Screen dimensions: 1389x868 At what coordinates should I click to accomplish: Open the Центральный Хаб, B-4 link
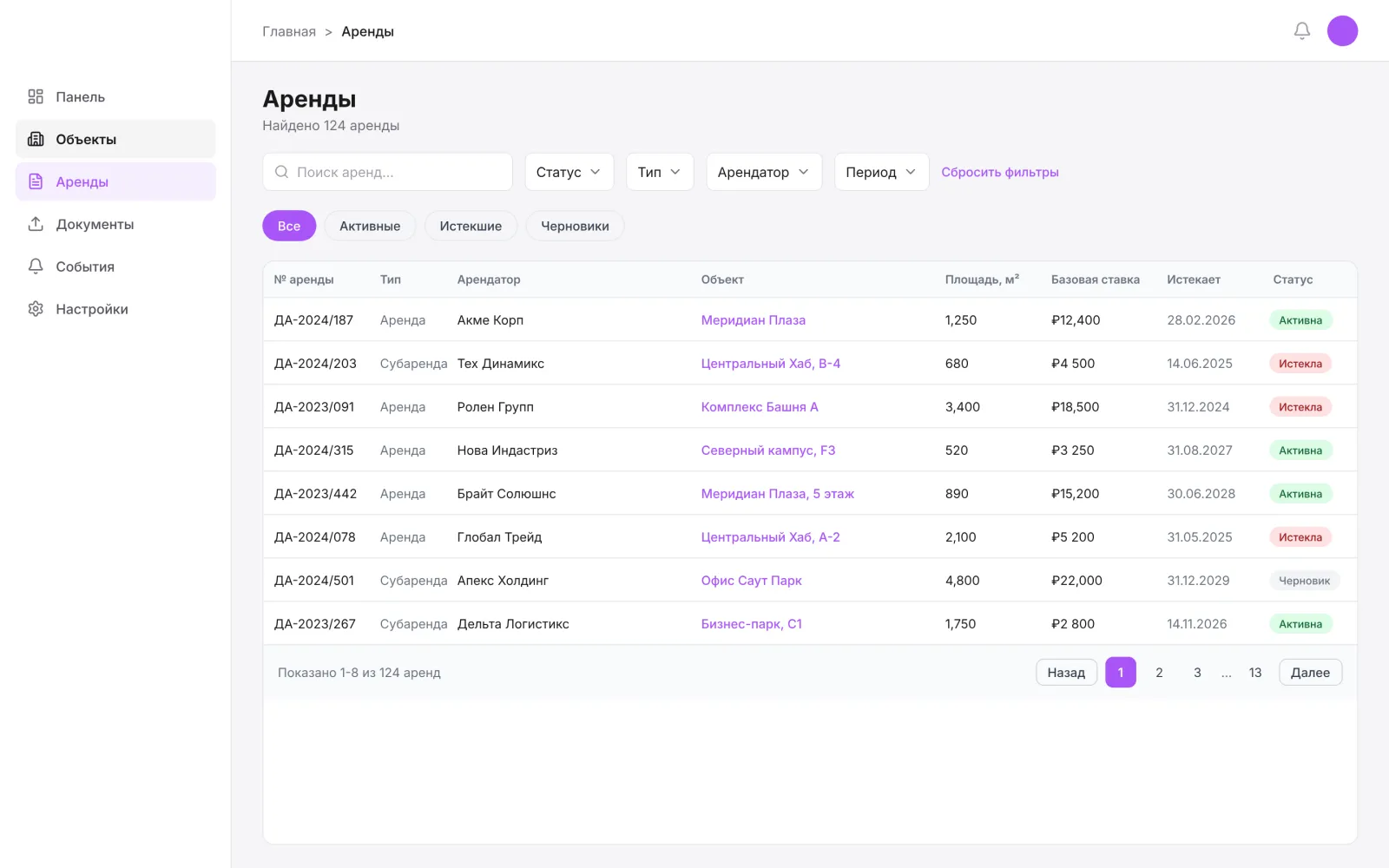coord(770,363)
